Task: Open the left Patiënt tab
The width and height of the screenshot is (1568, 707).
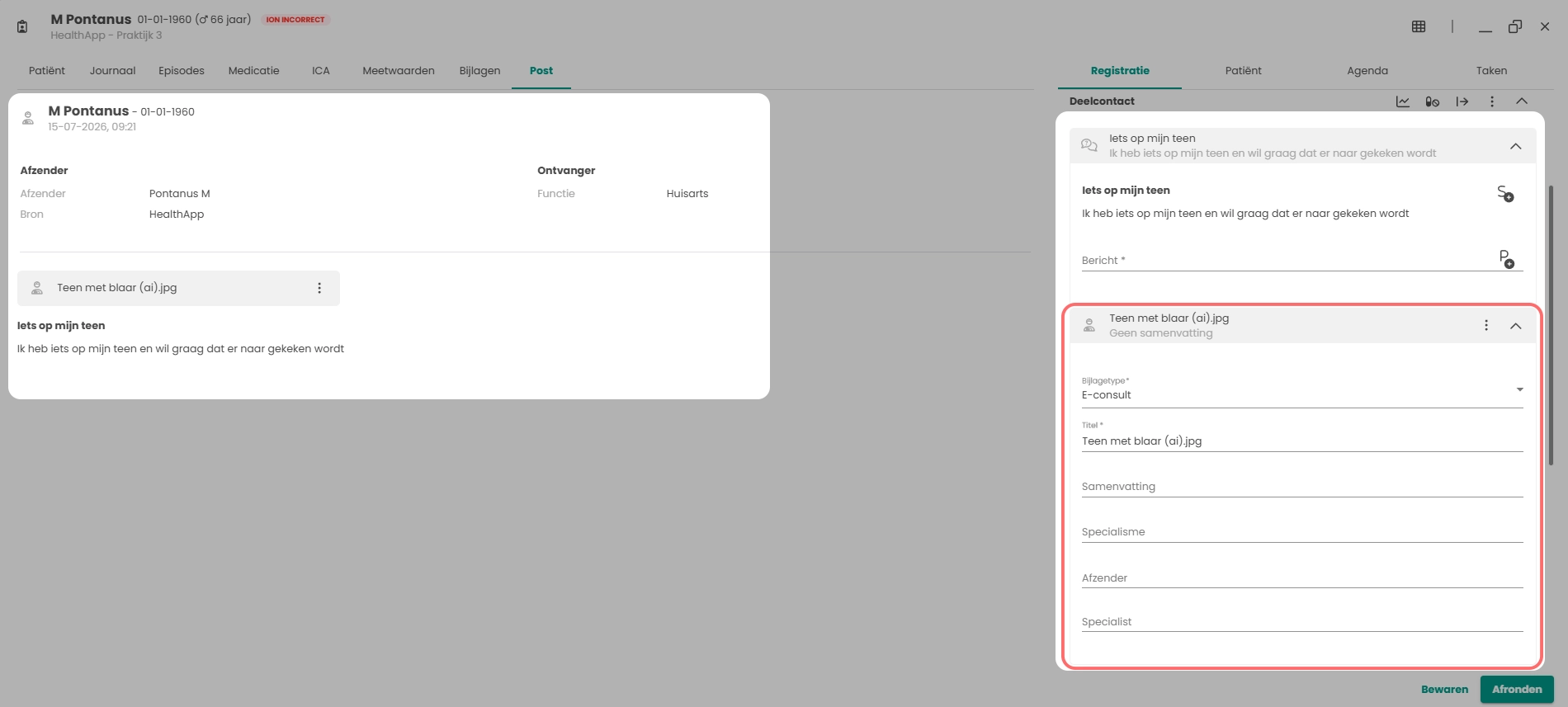Action: [x=47, y=71]
